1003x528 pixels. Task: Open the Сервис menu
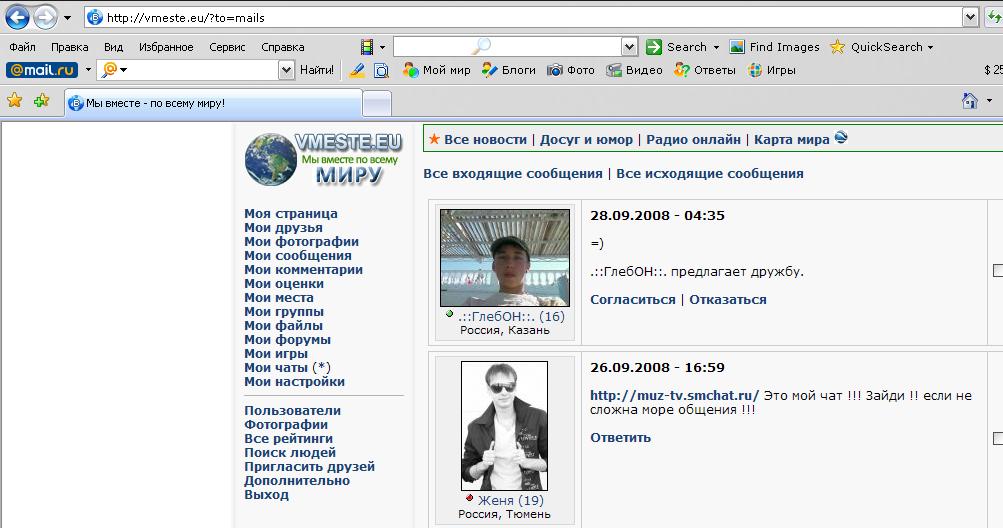pos(227,47)
